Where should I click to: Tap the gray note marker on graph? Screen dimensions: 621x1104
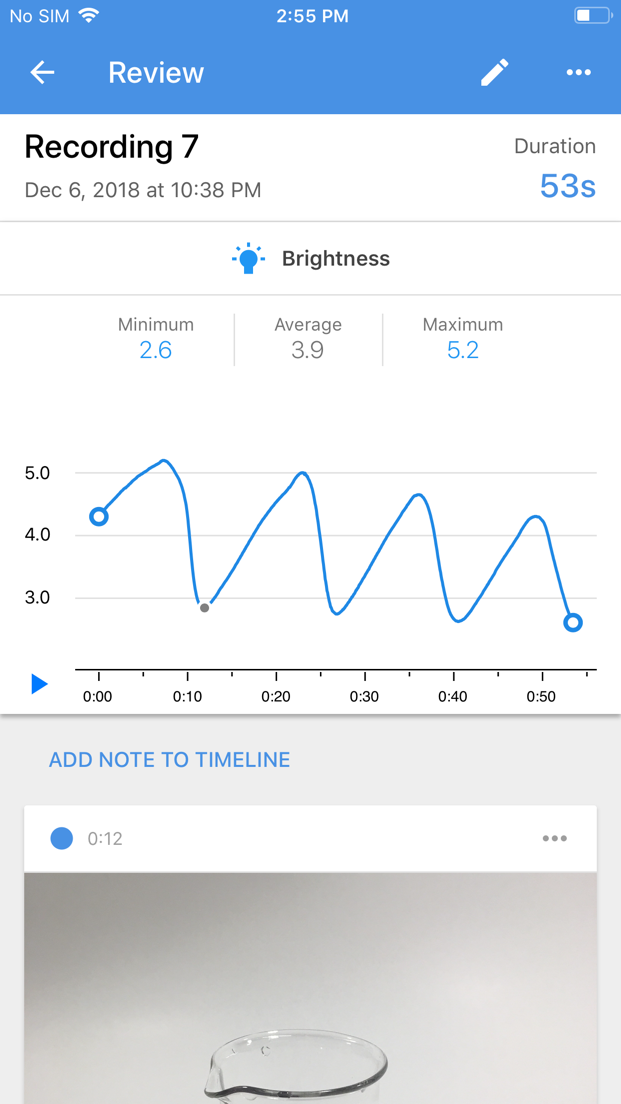tap(205, 608)
